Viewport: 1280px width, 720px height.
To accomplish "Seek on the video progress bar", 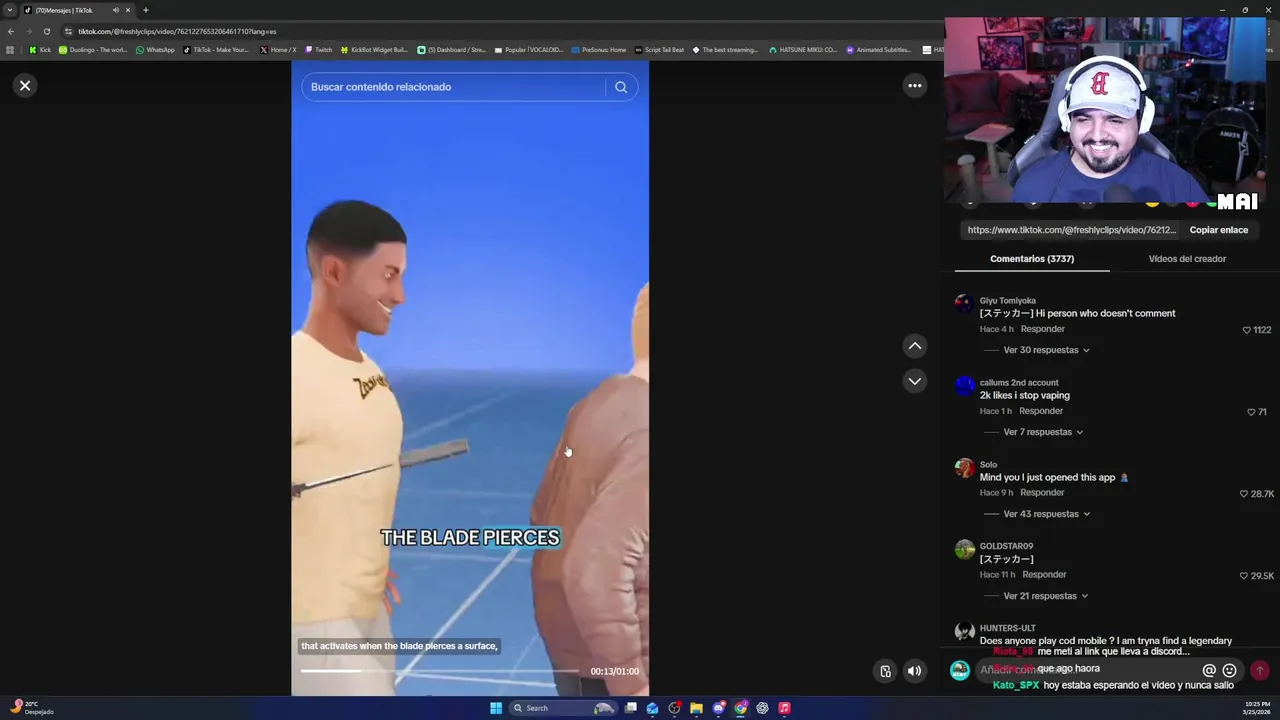I will click(440, 671).
